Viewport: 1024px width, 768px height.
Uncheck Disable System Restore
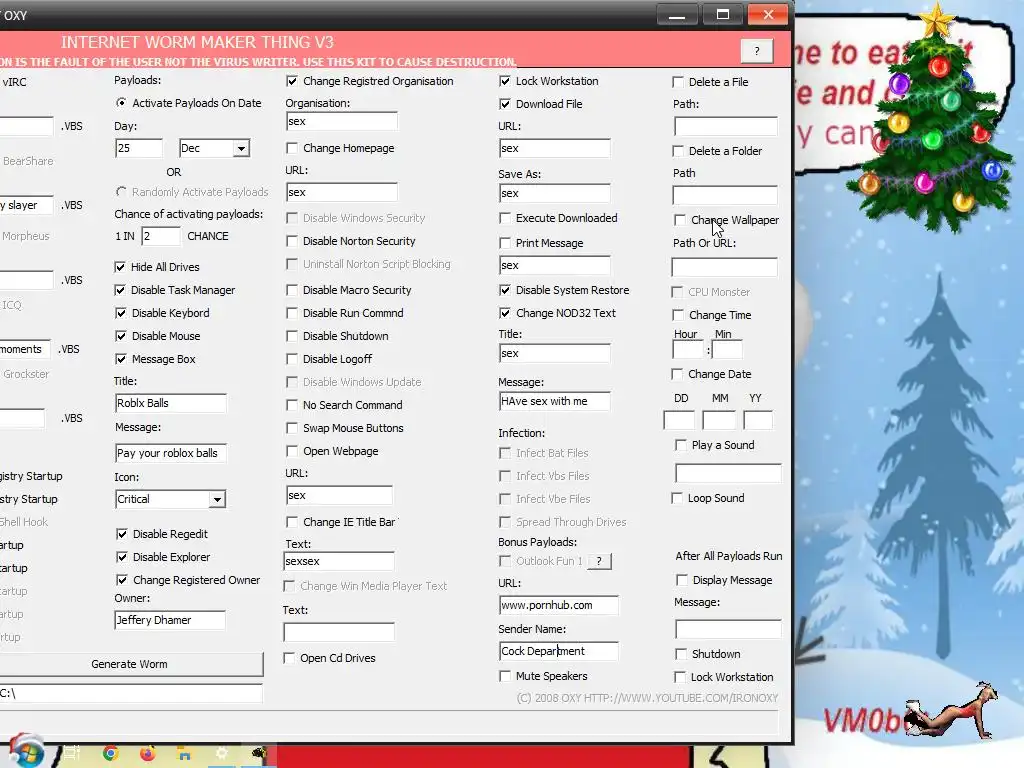point(505,290)
